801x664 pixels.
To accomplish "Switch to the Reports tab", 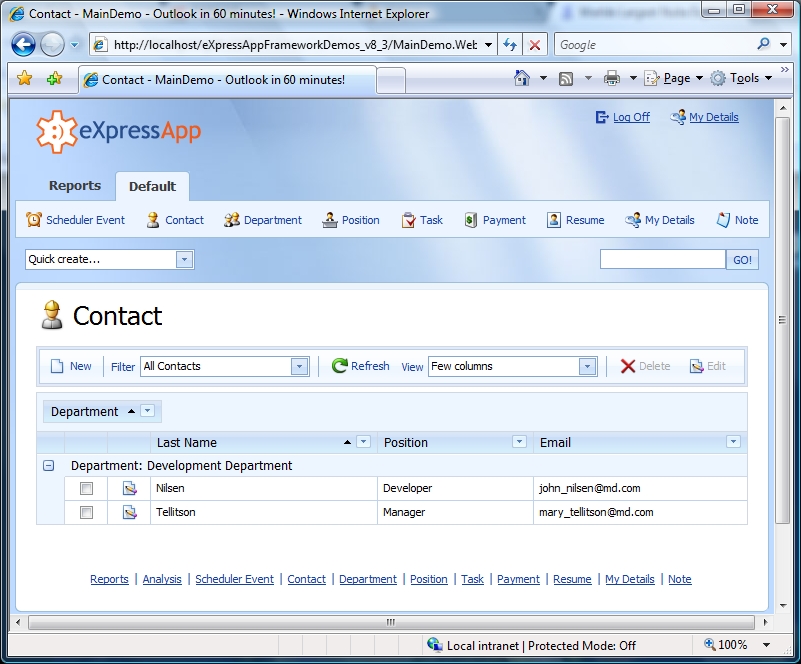I will (x=75, y=185).
